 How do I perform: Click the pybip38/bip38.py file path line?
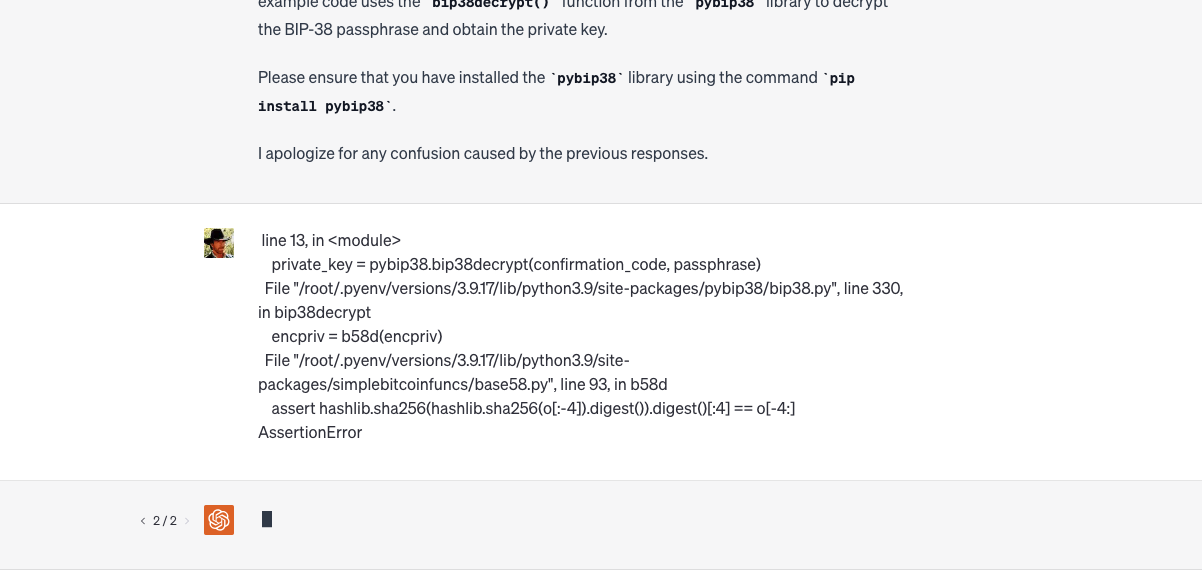point(584,289)
